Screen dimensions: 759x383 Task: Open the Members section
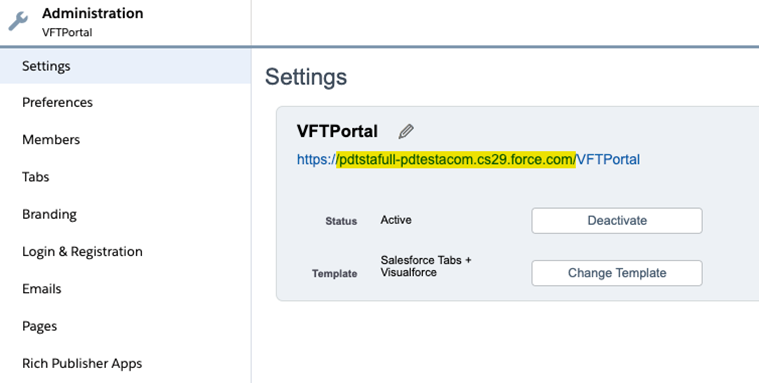click(125, 140)
